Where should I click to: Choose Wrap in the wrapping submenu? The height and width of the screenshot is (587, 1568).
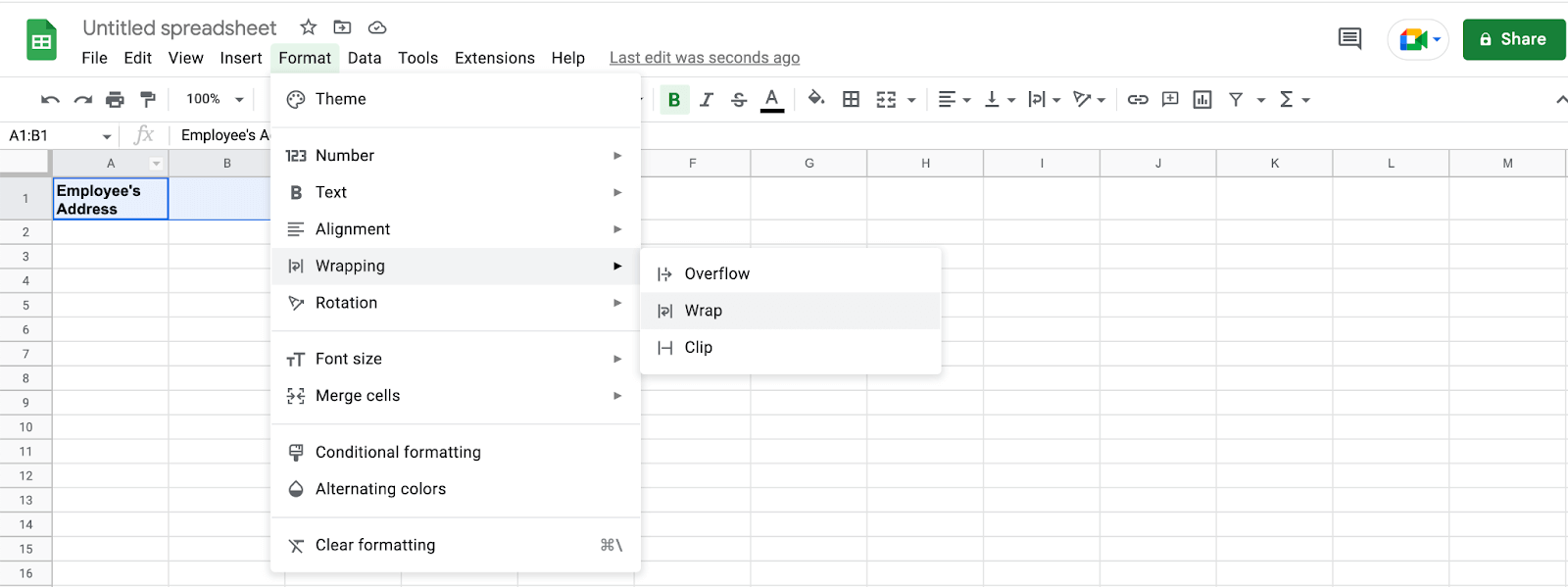pos(704,311)
